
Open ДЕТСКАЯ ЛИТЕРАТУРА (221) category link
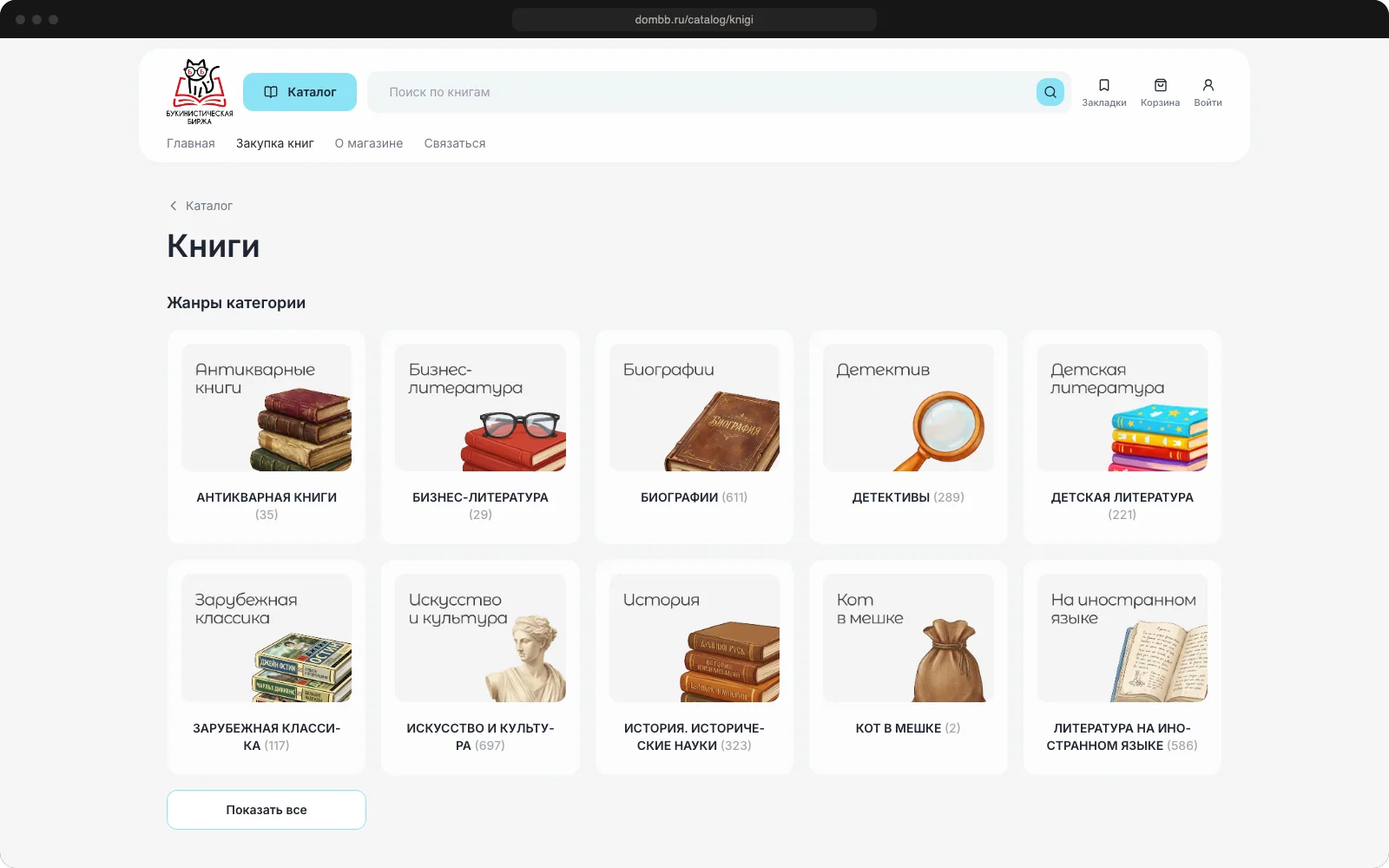(x=1122, y=506)
